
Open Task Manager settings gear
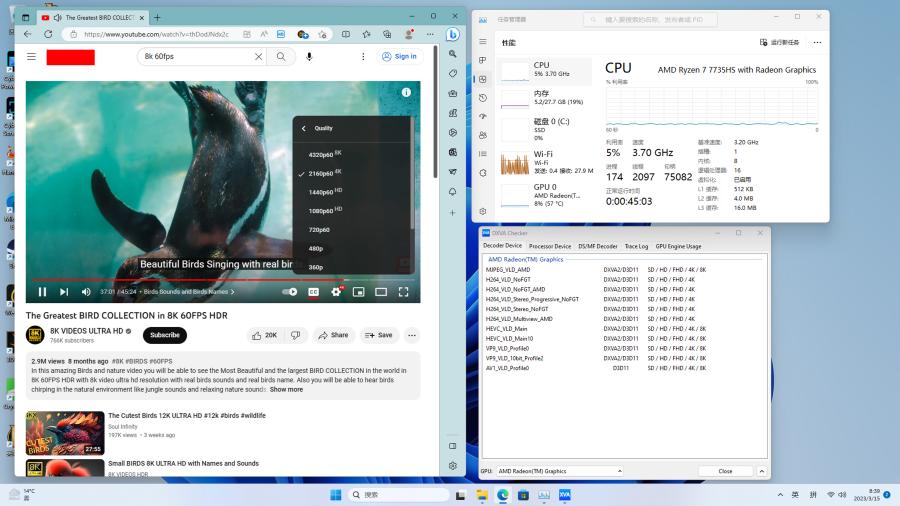(483, 211)
